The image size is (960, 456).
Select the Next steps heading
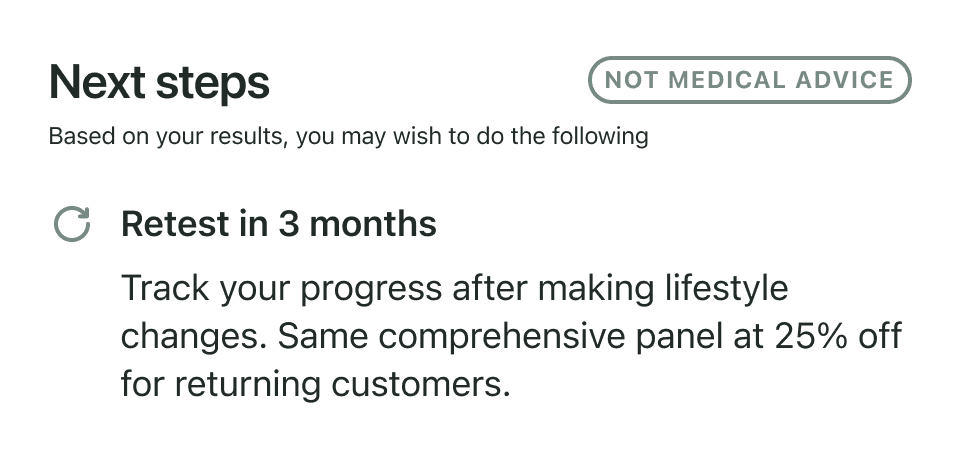coord(159,83)
